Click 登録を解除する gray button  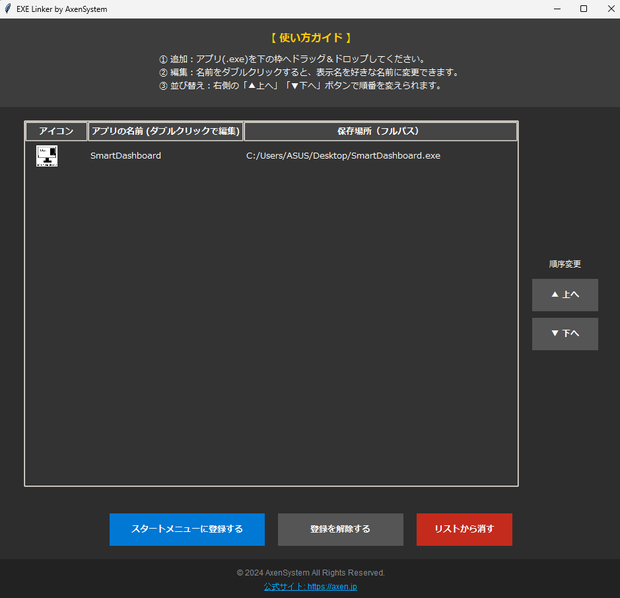click(340, 529)
